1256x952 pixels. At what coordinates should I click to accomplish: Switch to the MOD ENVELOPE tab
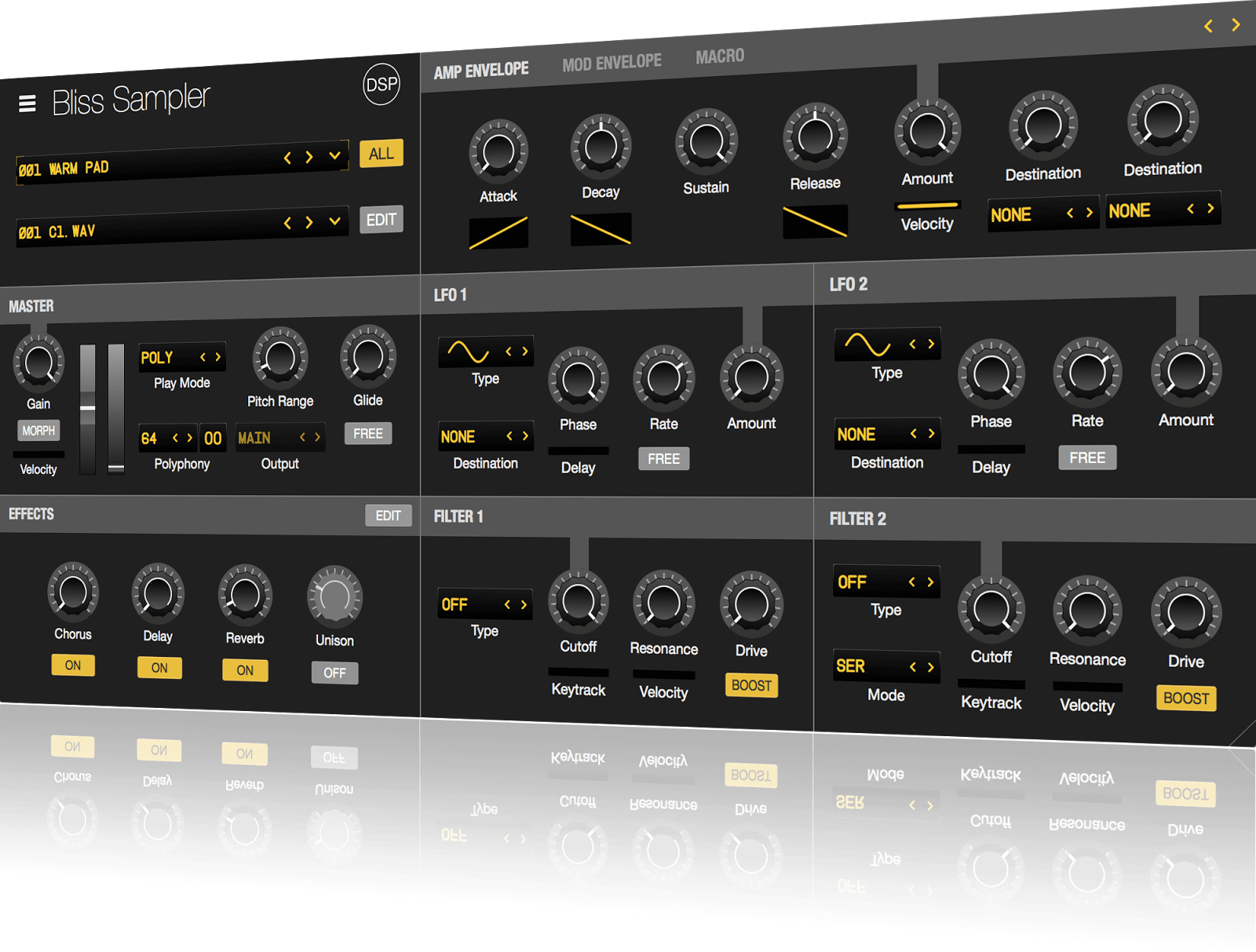612,60
